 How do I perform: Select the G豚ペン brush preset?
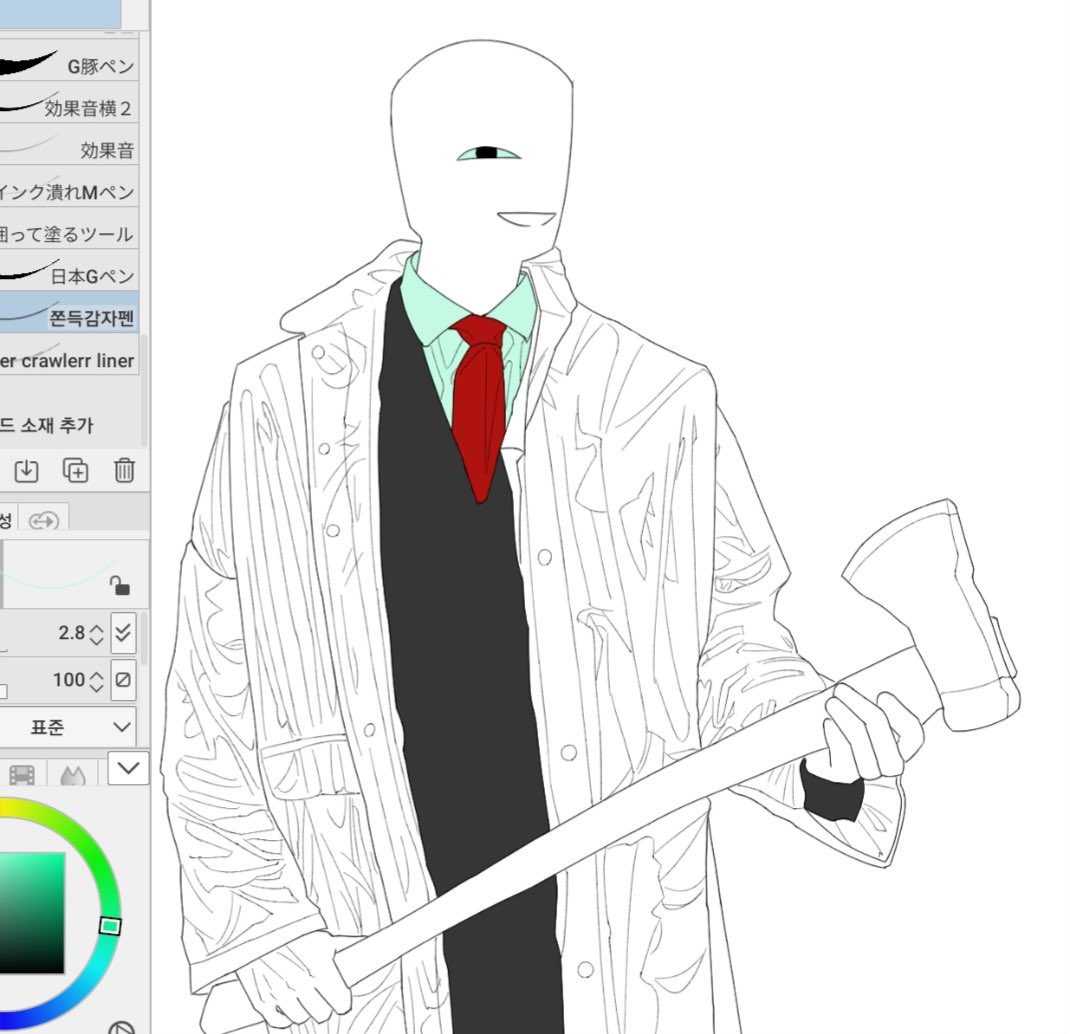pos(68,61)
